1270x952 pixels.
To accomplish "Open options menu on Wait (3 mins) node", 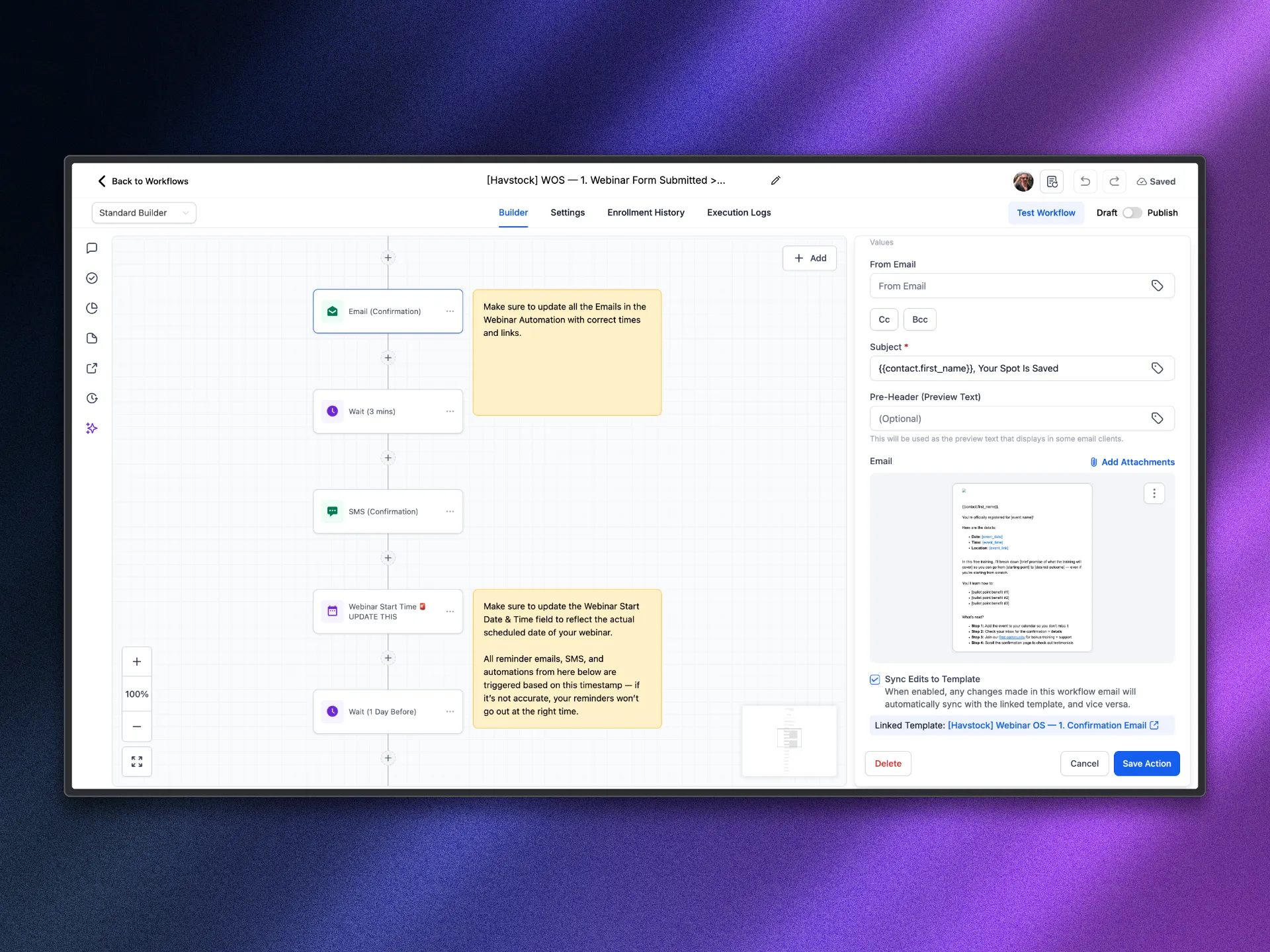I will (x=450, y=411).
